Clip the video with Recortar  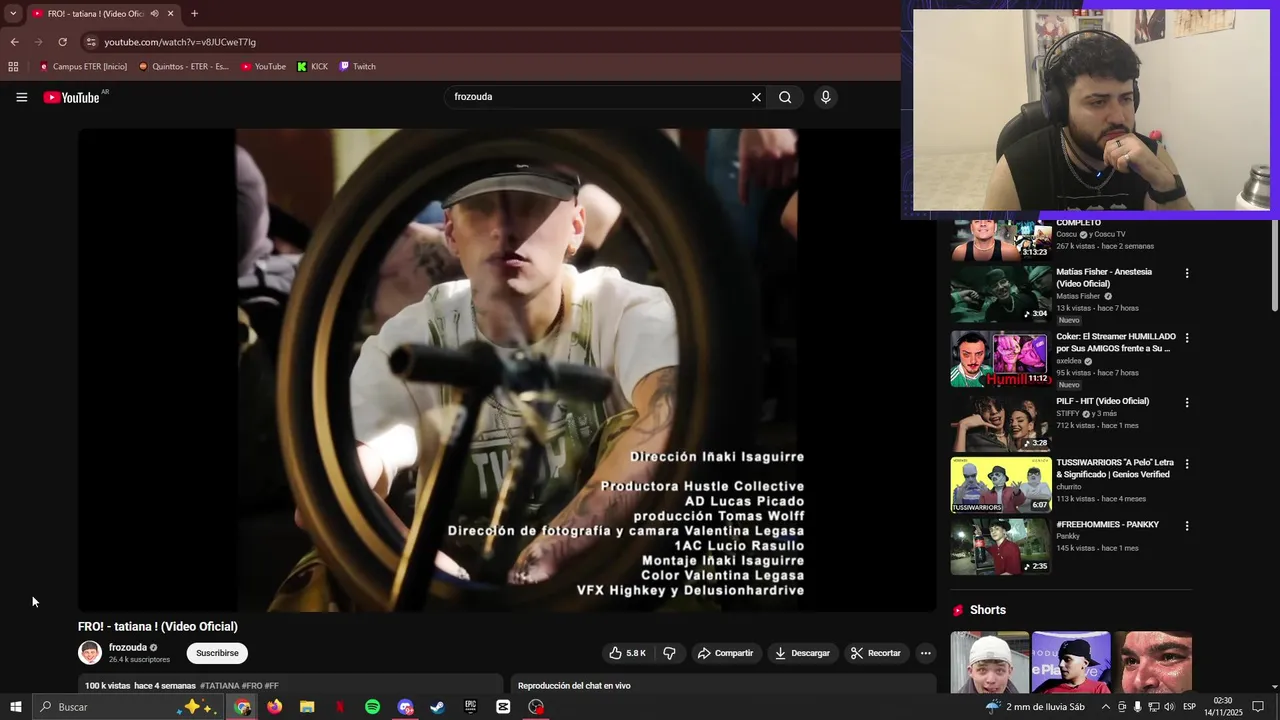point(876,653)
